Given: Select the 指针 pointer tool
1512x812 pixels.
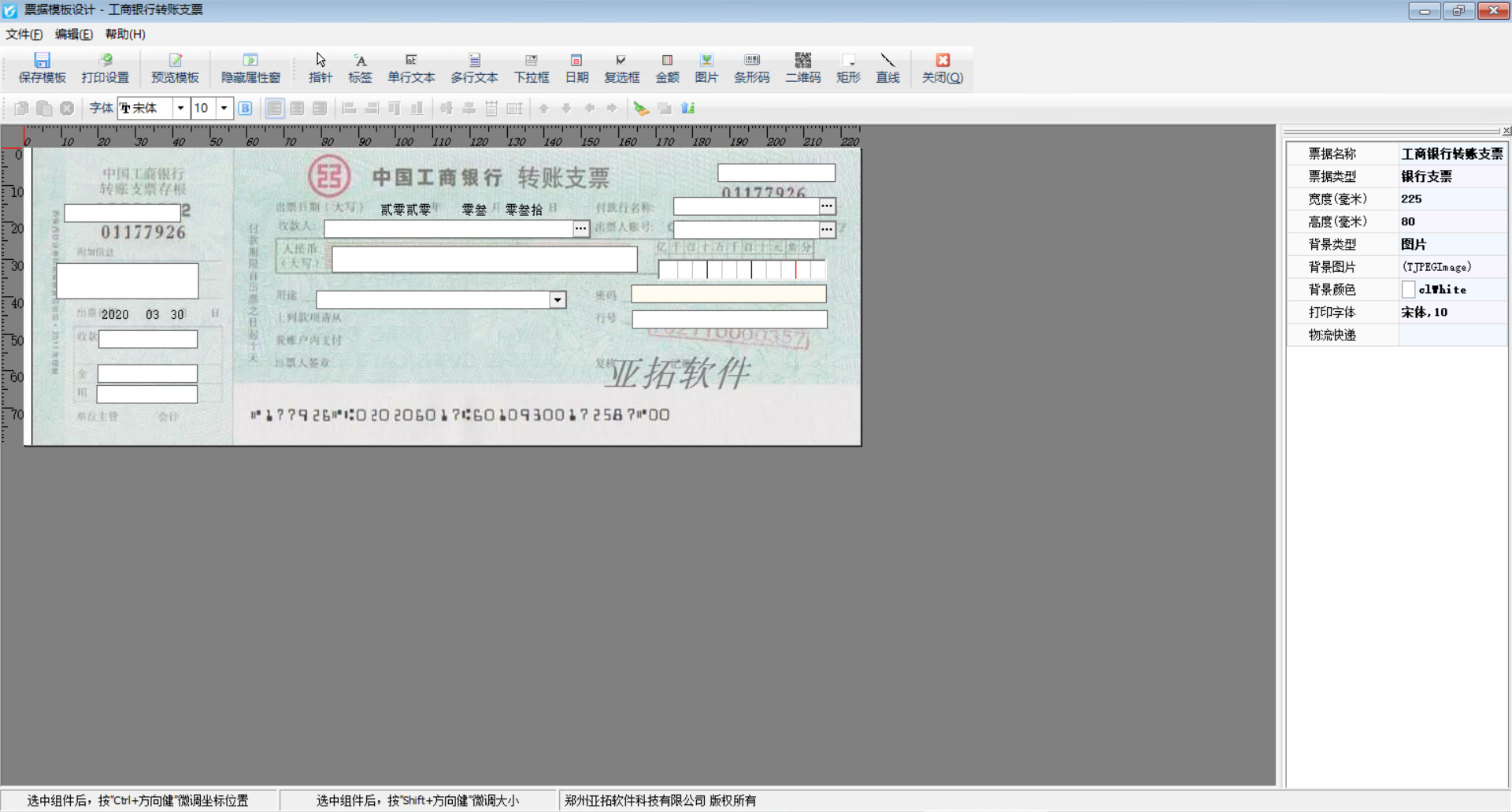Looking at the screenshot, I should click(321, 68).
